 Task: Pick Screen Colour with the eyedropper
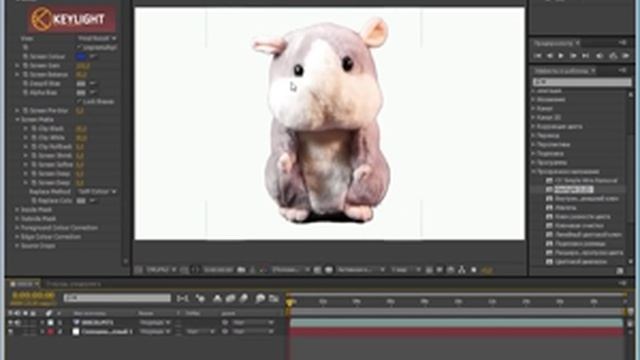pyautogui.click(x=93, y=56)
